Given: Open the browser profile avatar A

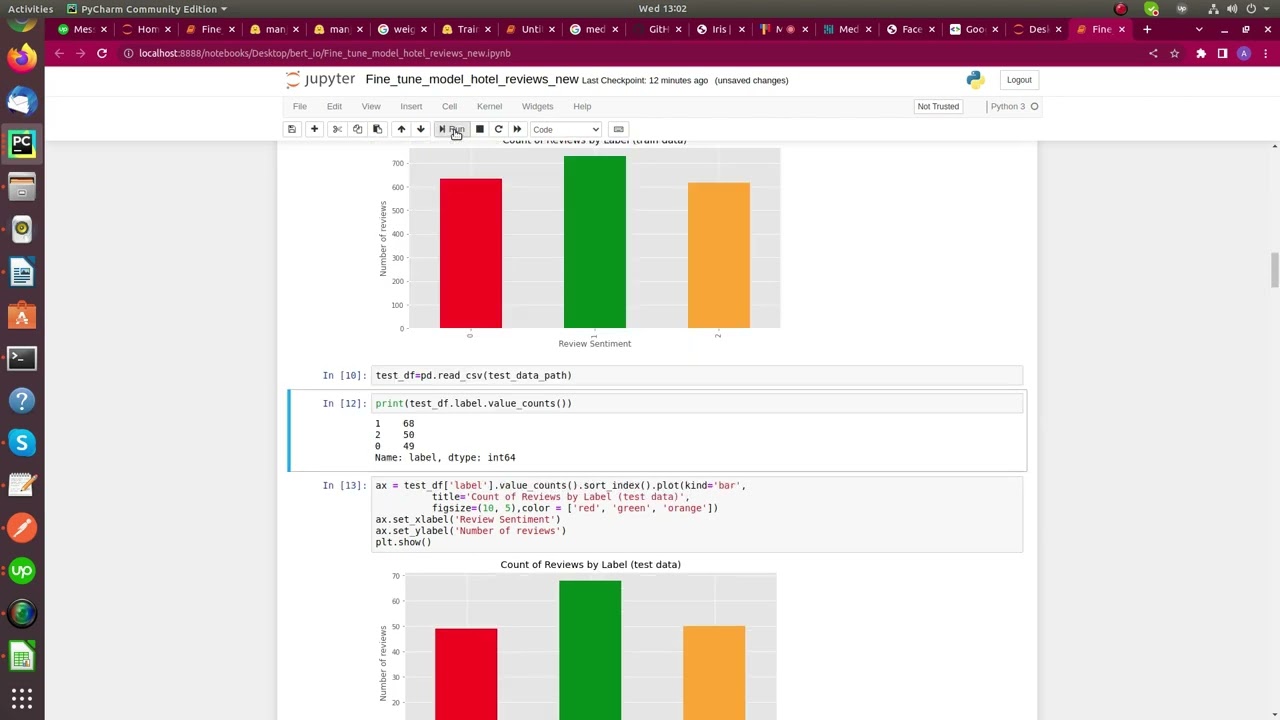Looking at the screenshot, I should point(1244,53).
